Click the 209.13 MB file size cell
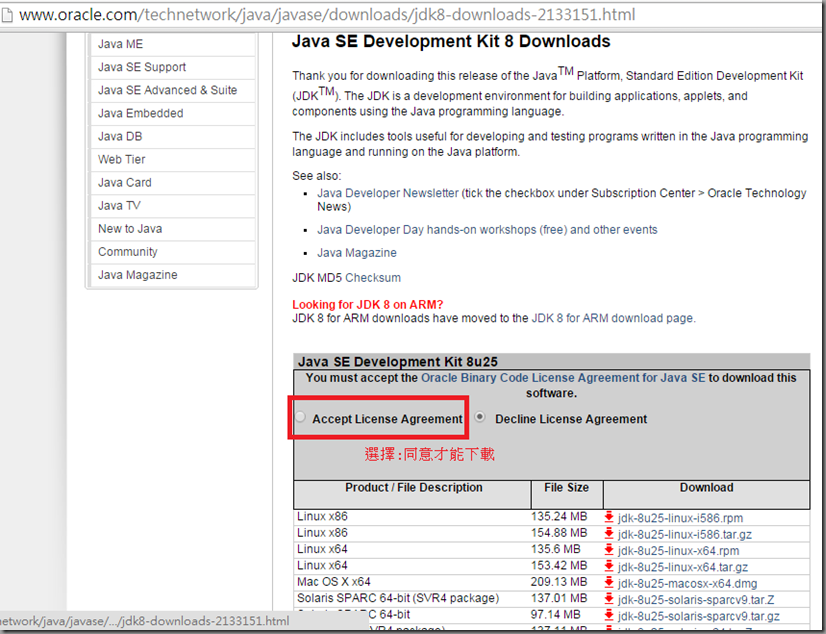Image resolution: width=826 pixels, height=634 pixels. pos(559,582)
